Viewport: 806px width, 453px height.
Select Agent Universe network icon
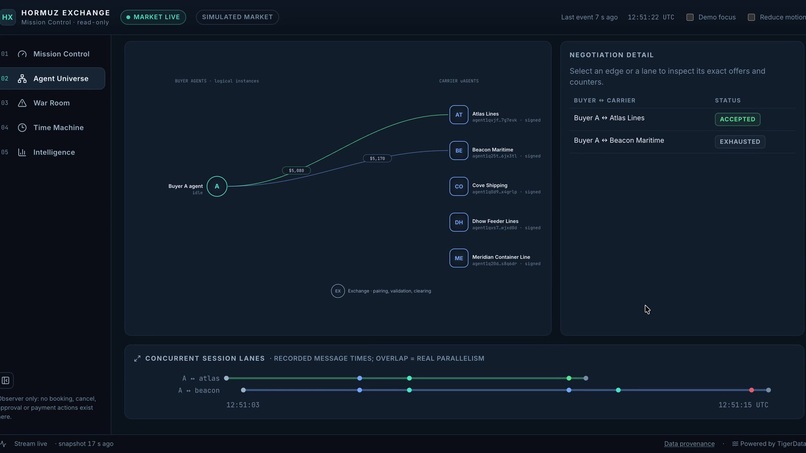tap(22, 79)
